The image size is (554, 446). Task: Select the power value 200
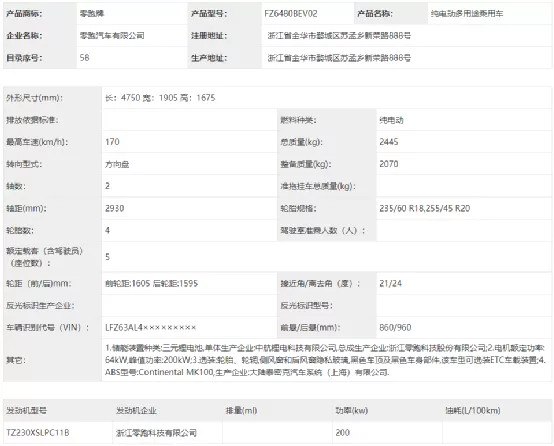point(343,433)
